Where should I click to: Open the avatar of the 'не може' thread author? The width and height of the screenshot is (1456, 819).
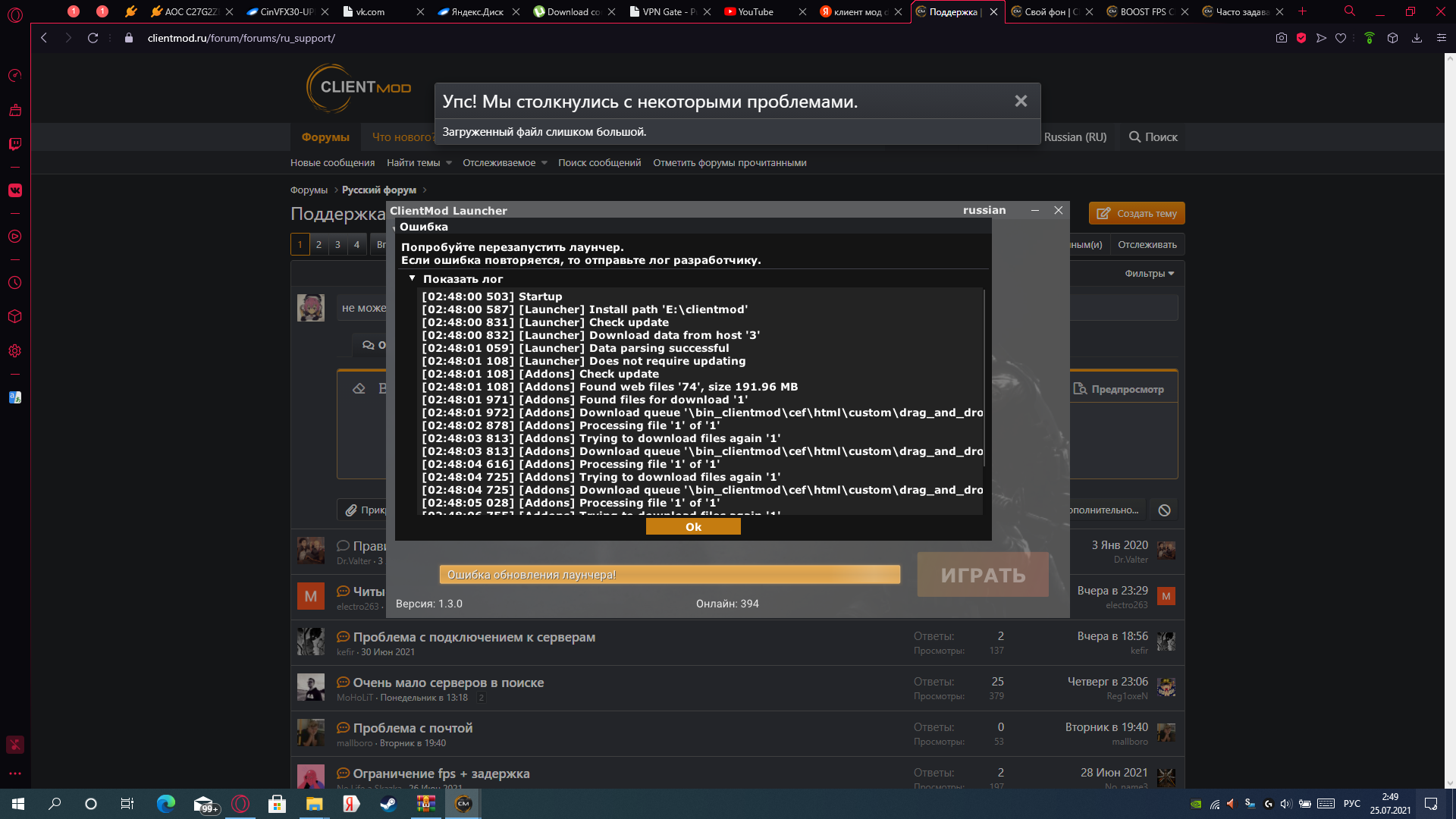coord(311,308)
